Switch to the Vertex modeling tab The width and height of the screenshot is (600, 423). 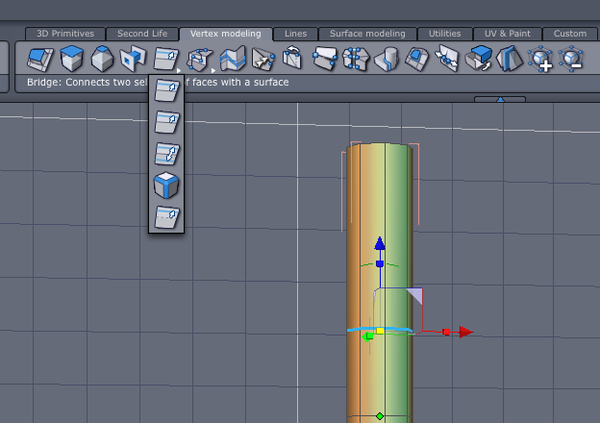point(226,34)
